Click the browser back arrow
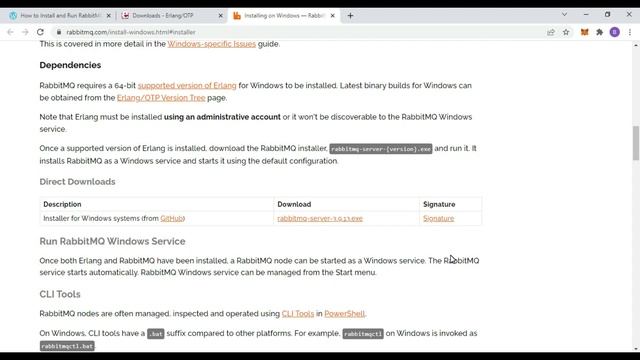 11,32
